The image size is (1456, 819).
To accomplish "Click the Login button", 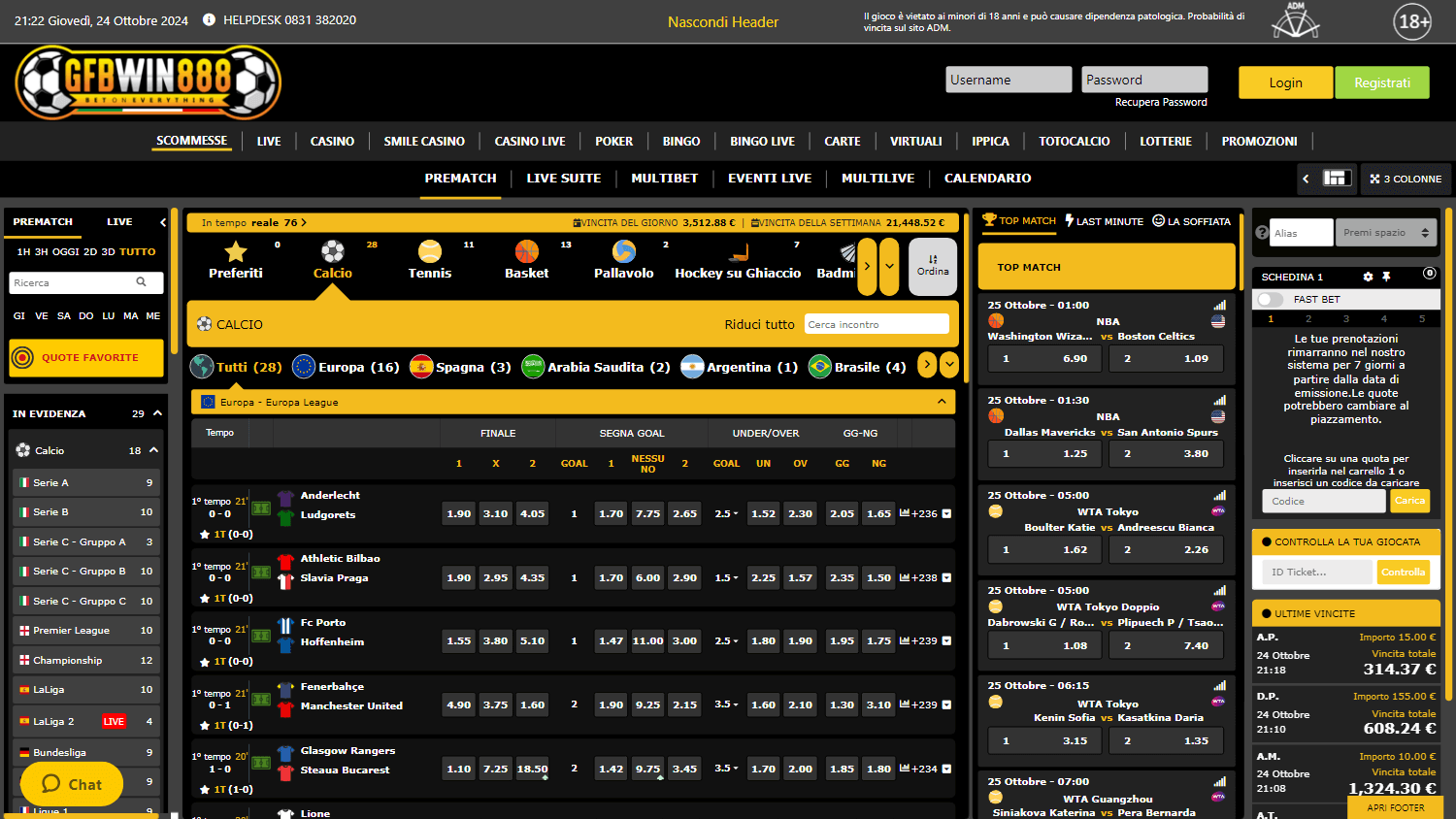I will tap(1285, 82).
